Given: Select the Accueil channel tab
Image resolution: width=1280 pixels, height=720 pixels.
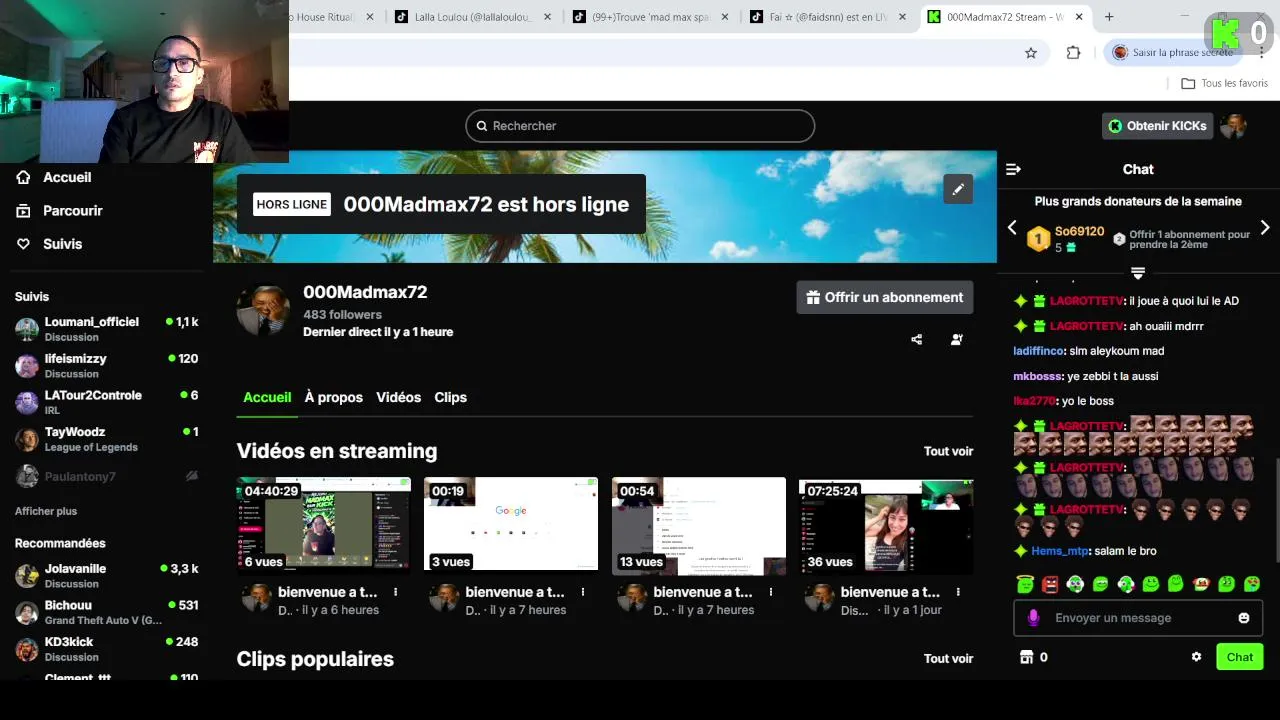Looking at the screenshot, I should (267, 398).
